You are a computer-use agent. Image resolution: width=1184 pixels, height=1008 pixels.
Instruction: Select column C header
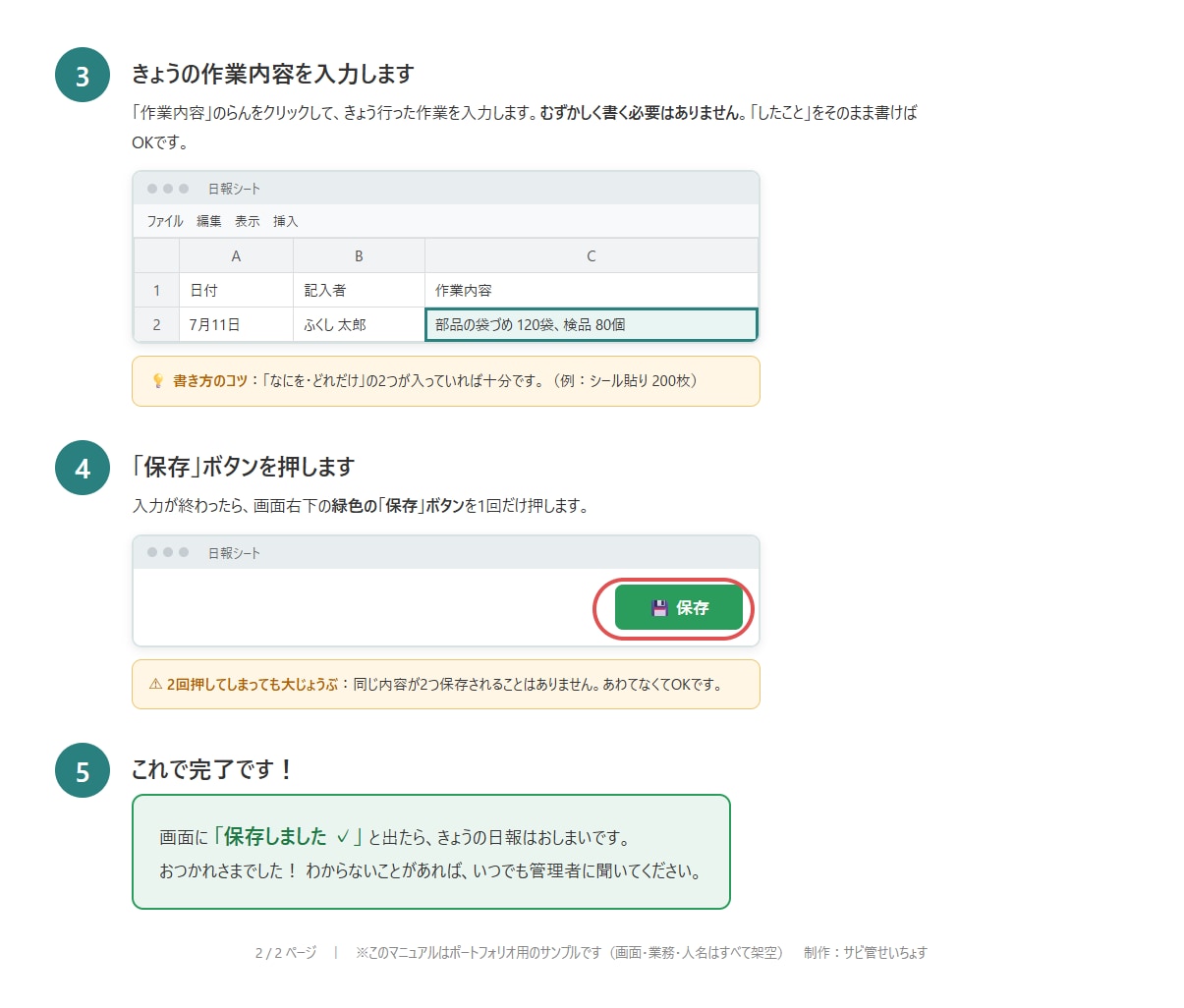click(x=592, y=255)
